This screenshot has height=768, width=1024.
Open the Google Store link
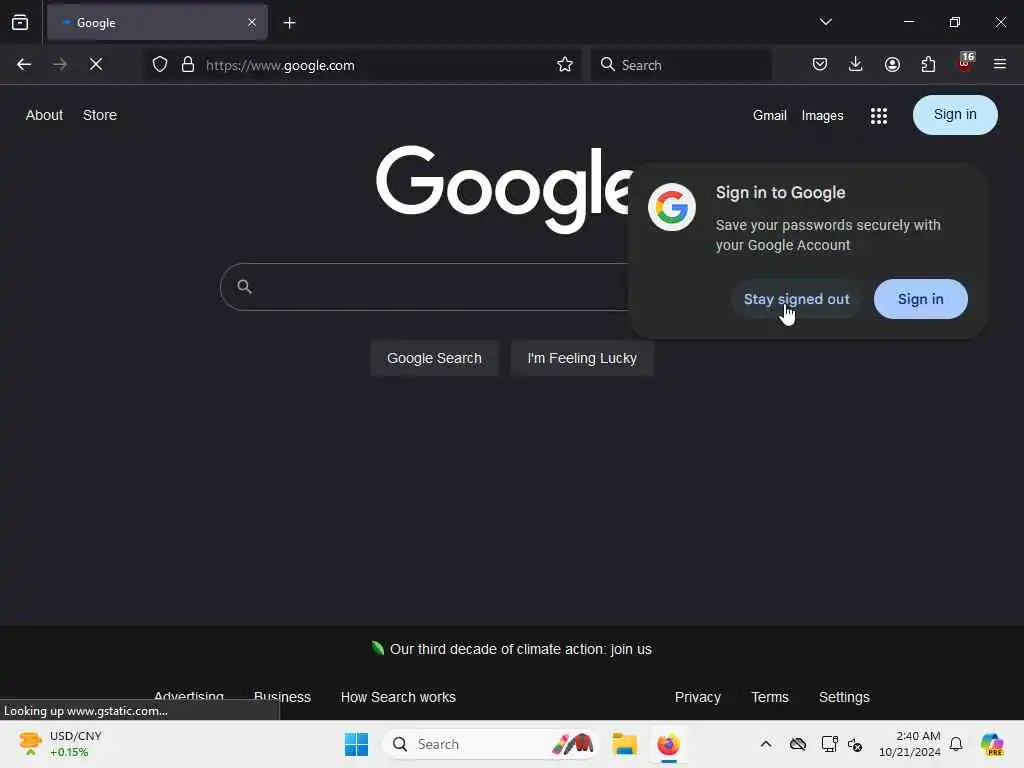[100, 115]
